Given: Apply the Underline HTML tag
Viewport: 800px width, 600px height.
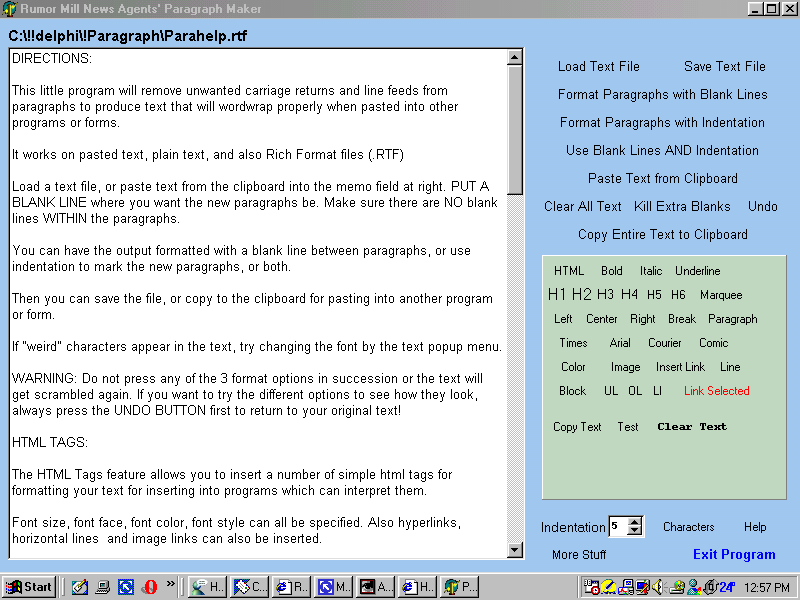Looking at the screenshot, I should 697,271.
